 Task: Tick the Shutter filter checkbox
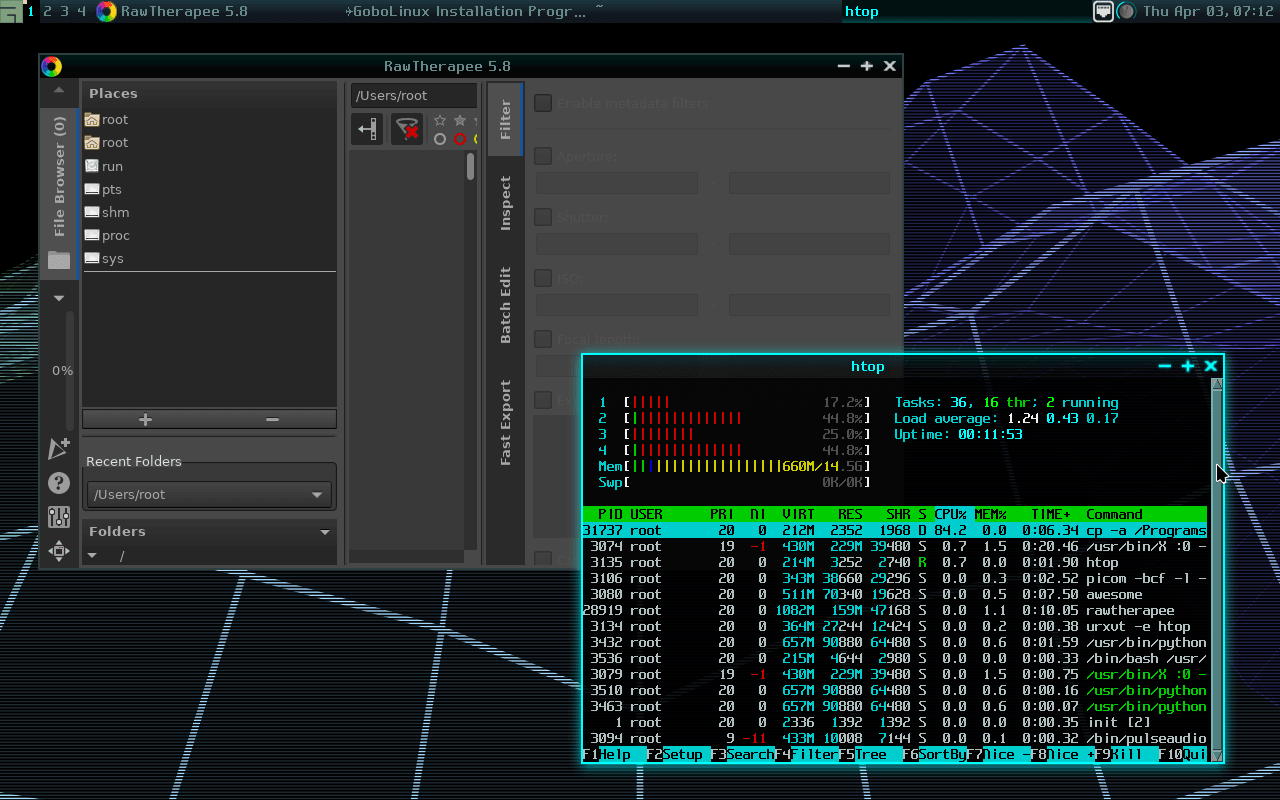(x=543, y=217)
